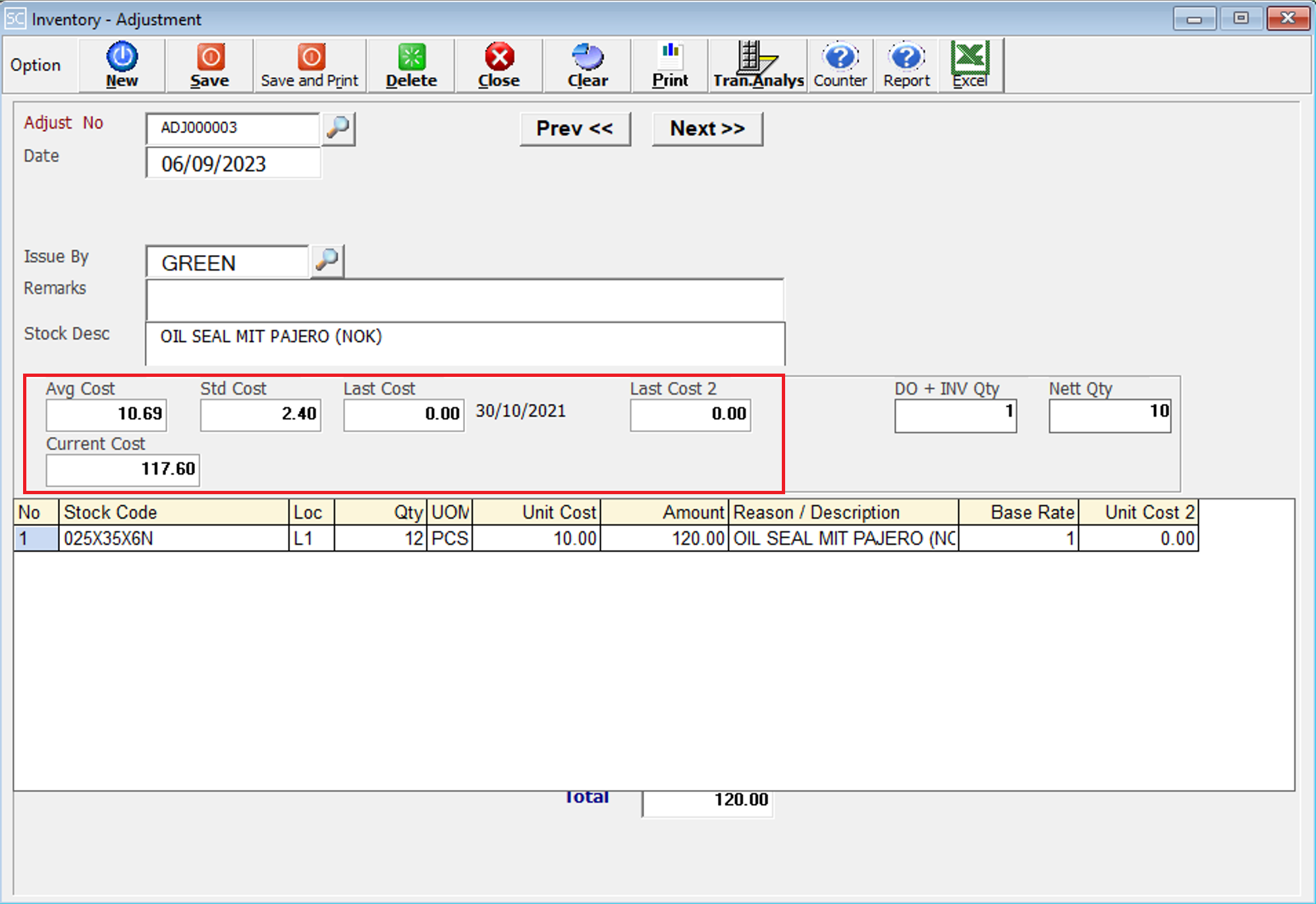Click the UOM column header

(x=450, y=512)
